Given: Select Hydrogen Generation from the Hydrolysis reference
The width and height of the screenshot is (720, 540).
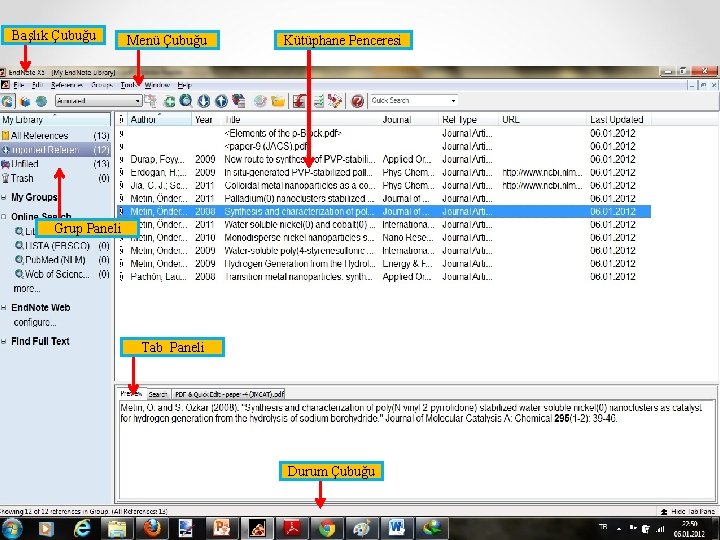Looking at the screenshot, I should [384, 264].
